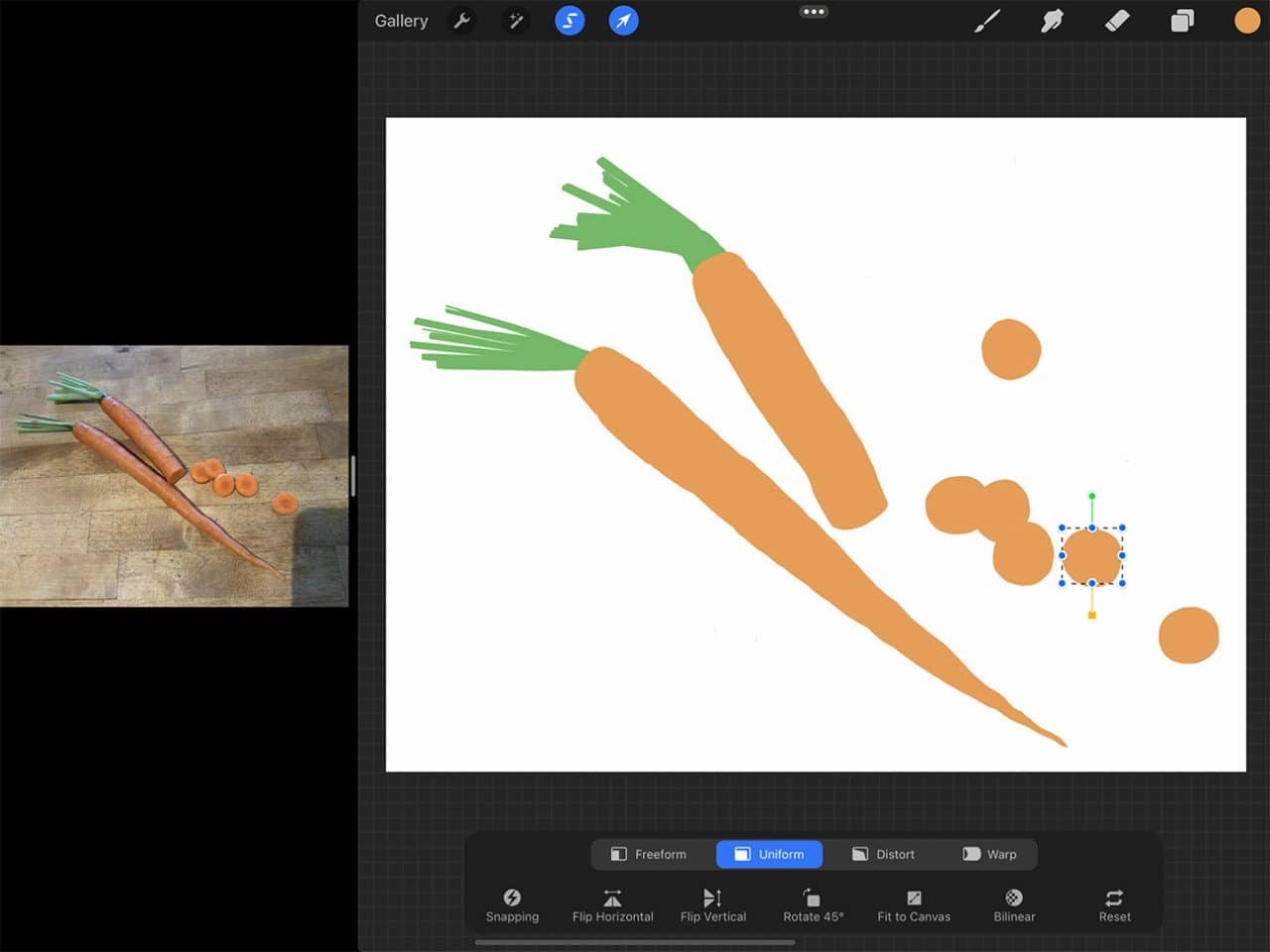Switch to Warp transform mode

pos(992,854)
